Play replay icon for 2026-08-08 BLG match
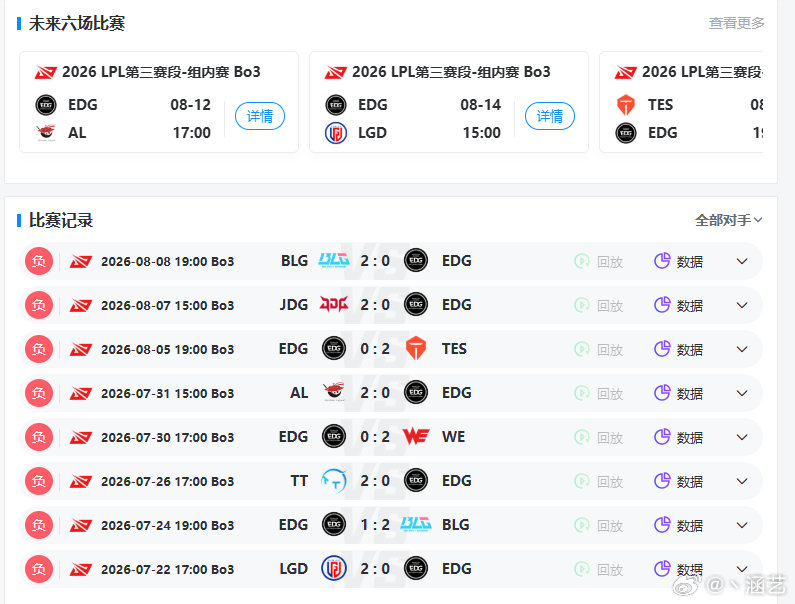The width and height of the screenshot is (795, 604). (582, 261)
